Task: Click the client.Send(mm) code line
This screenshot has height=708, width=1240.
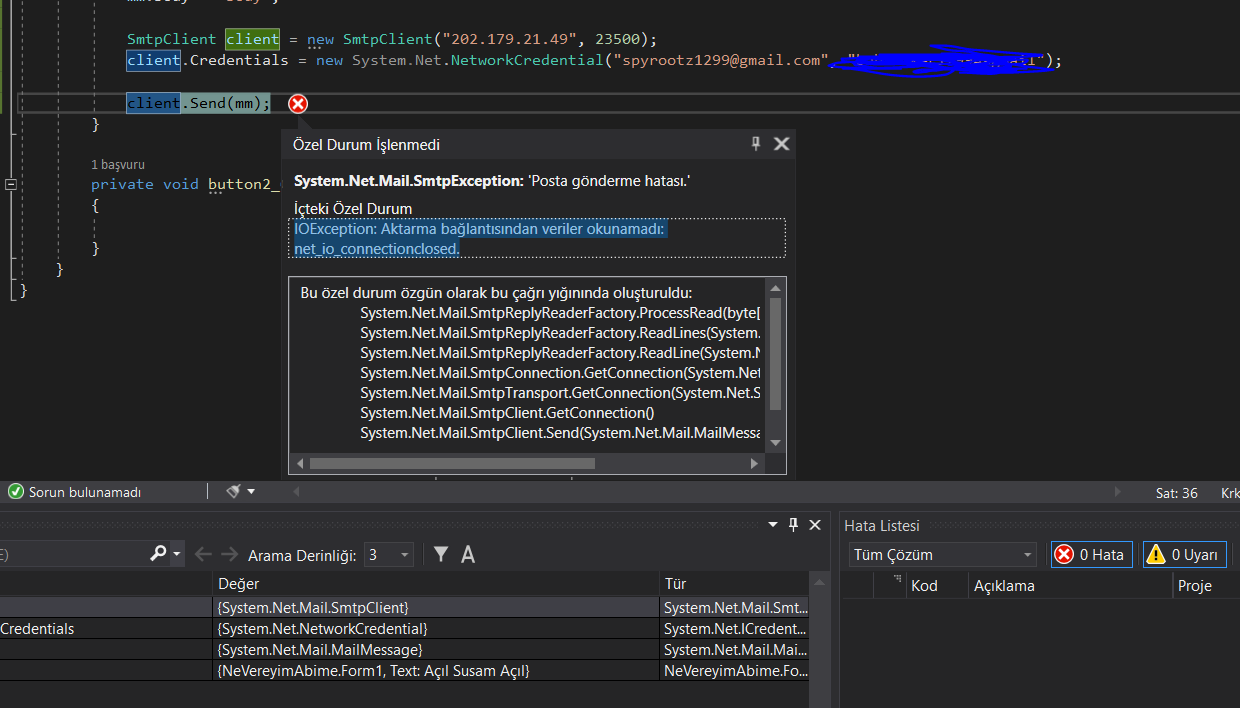Action: click(x=199, y=103)
